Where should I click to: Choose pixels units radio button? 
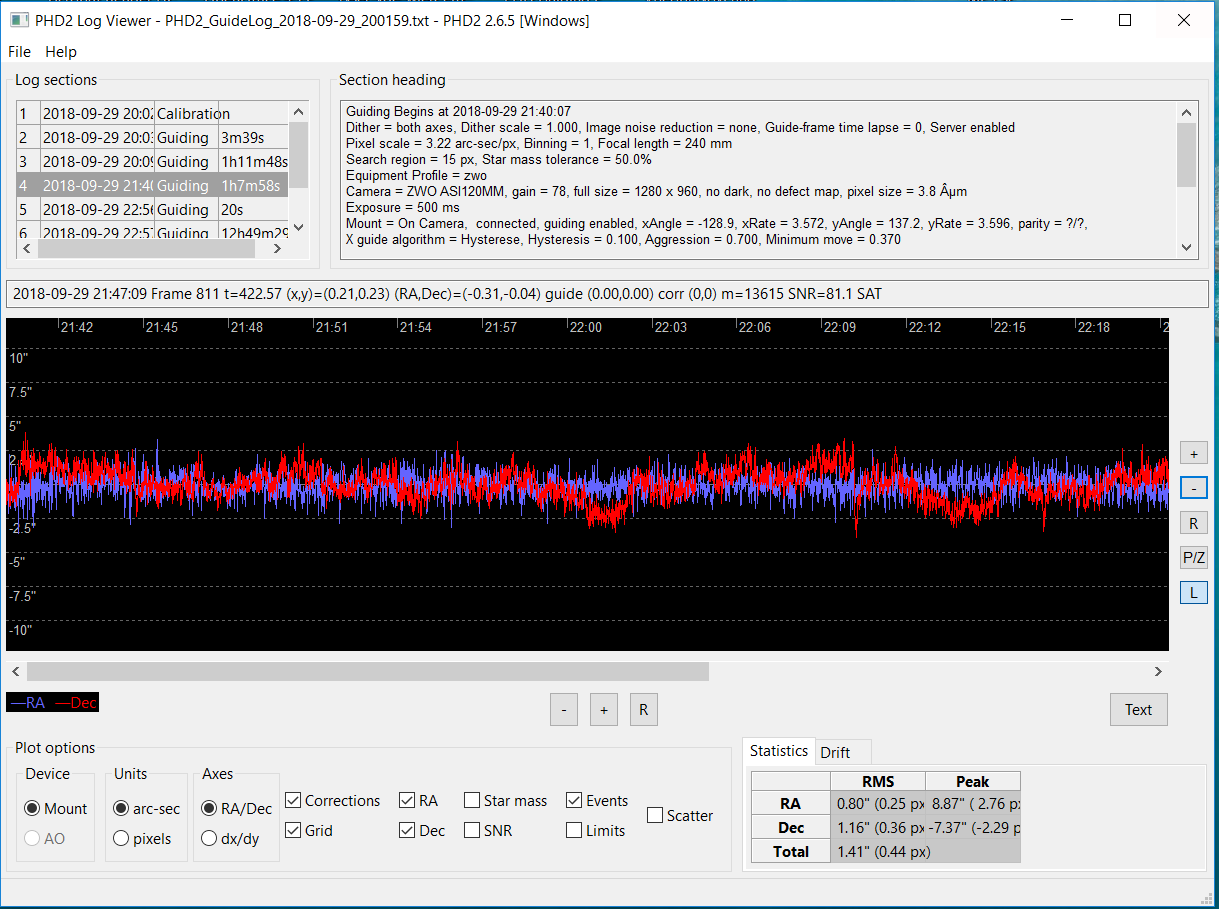point(142,838)
